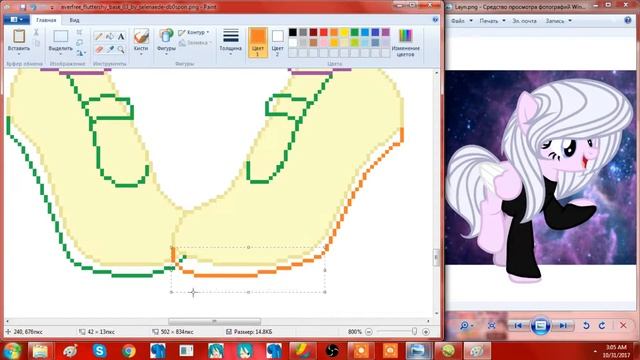Click status text '502 × 834пкс'
This screenshot has height=360, width=640.
(x=177, y=332)
